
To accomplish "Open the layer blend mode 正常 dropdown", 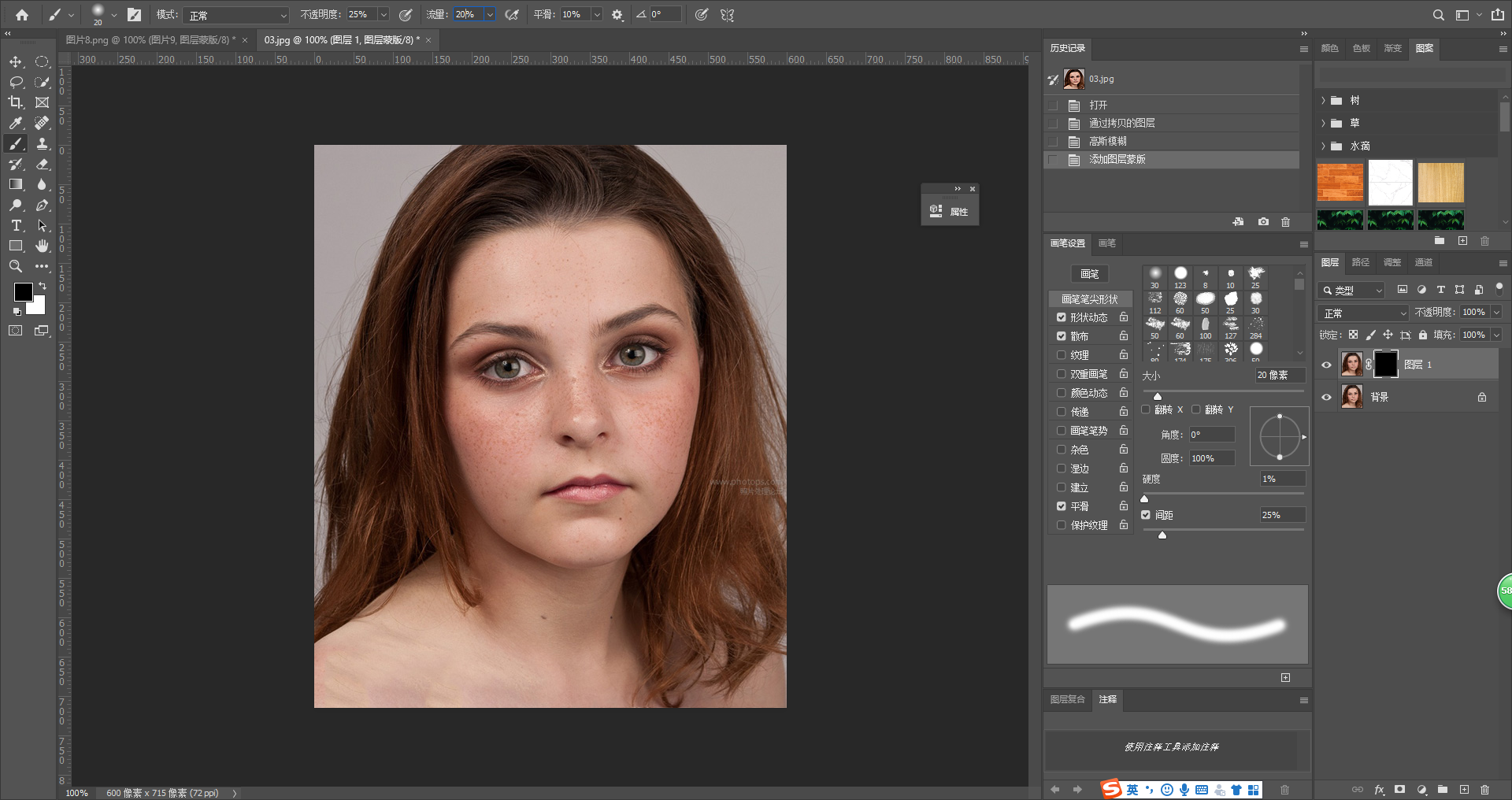I will pos(1363,313).
